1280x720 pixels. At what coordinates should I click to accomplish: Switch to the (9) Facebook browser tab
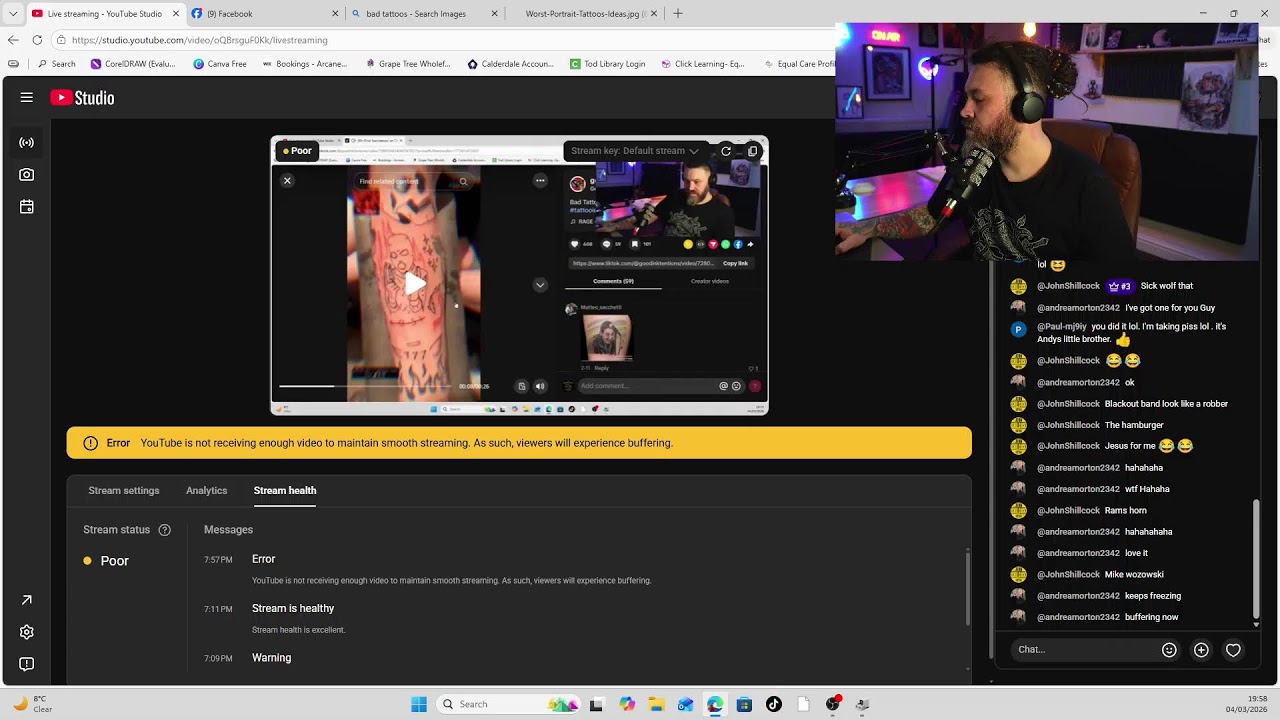pyautogui.click(x=262, y=14)
